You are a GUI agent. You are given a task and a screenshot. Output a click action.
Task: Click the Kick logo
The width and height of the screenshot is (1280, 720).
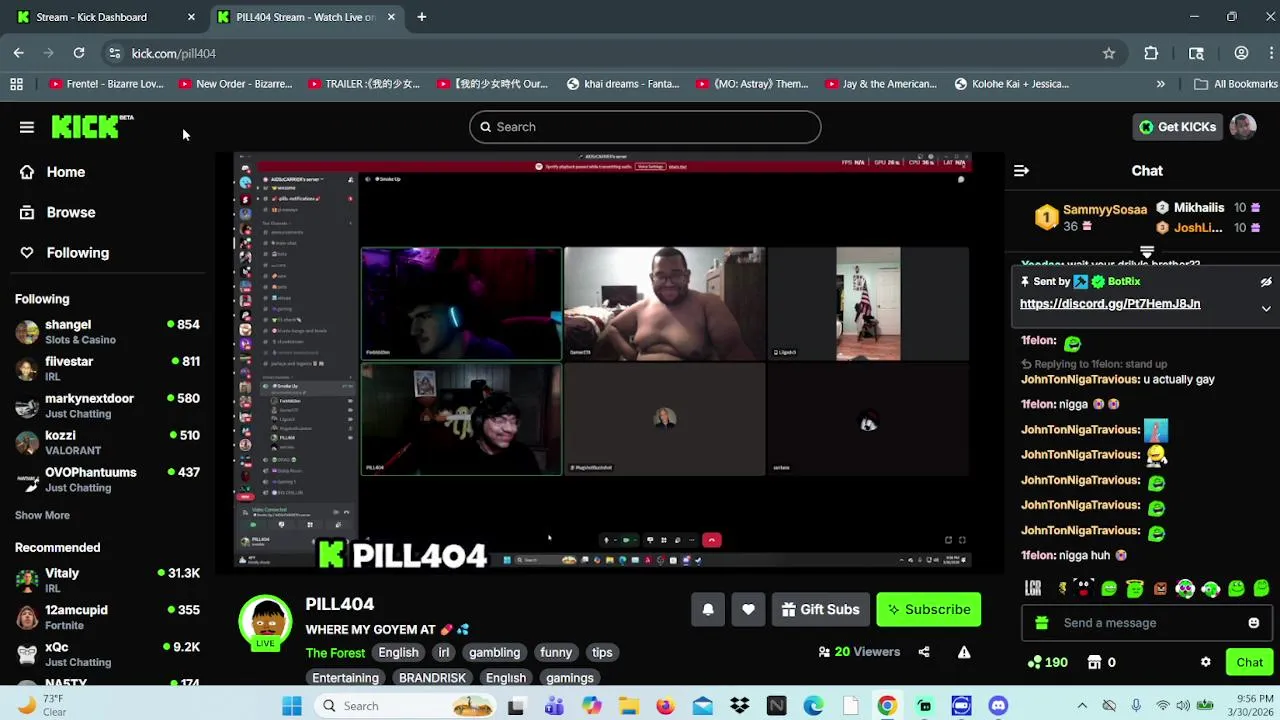(92, 127)
